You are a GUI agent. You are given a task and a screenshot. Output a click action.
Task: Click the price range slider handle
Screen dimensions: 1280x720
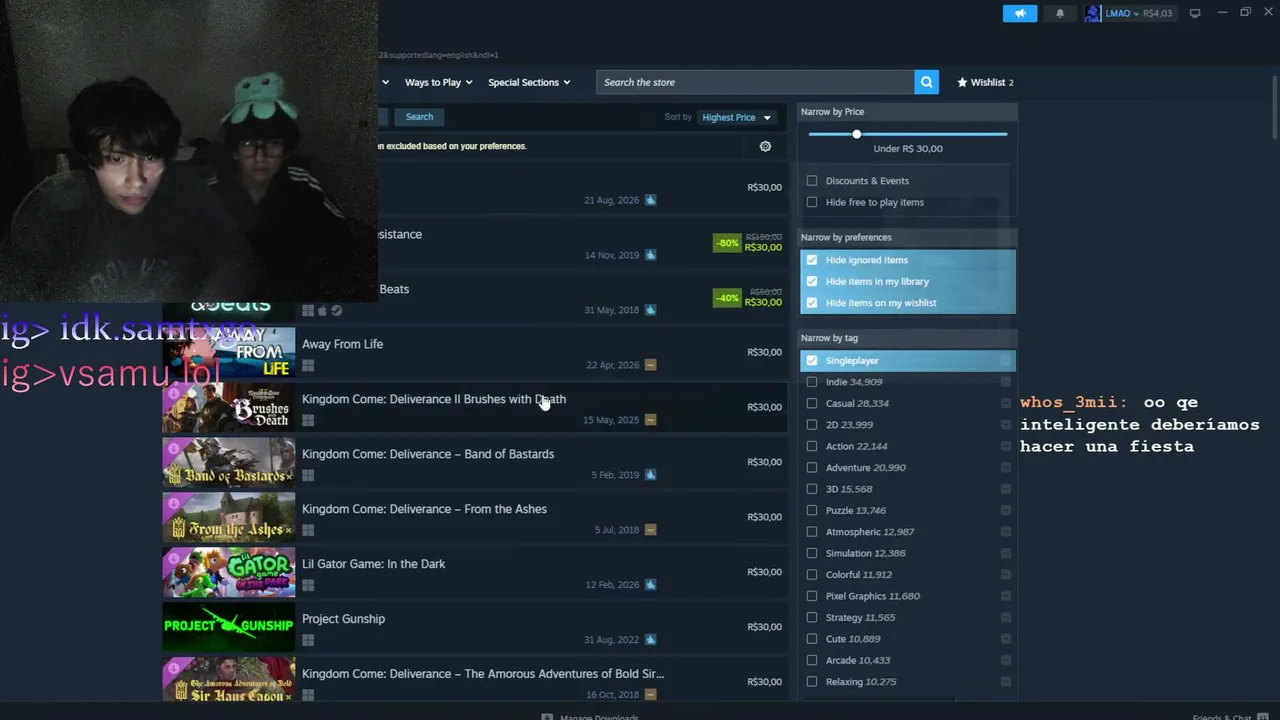click(x=857, y=134)
